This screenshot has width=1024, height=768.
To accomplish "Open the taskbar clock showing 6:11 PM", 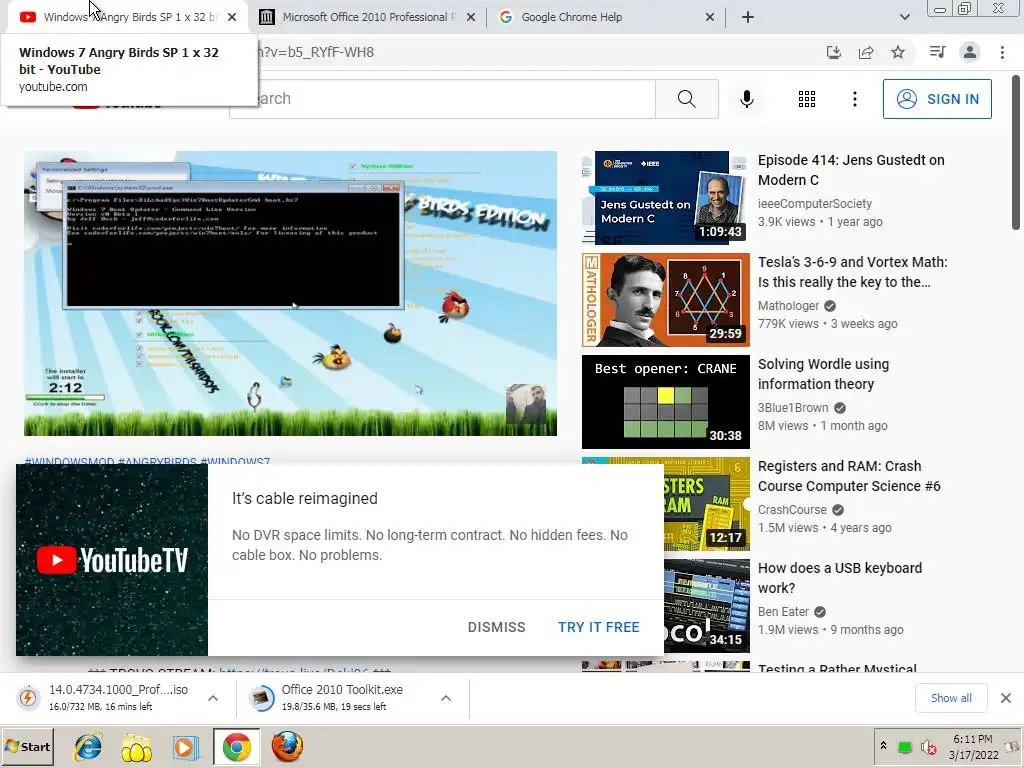I will pyautogui.click(x=973, y=746).
